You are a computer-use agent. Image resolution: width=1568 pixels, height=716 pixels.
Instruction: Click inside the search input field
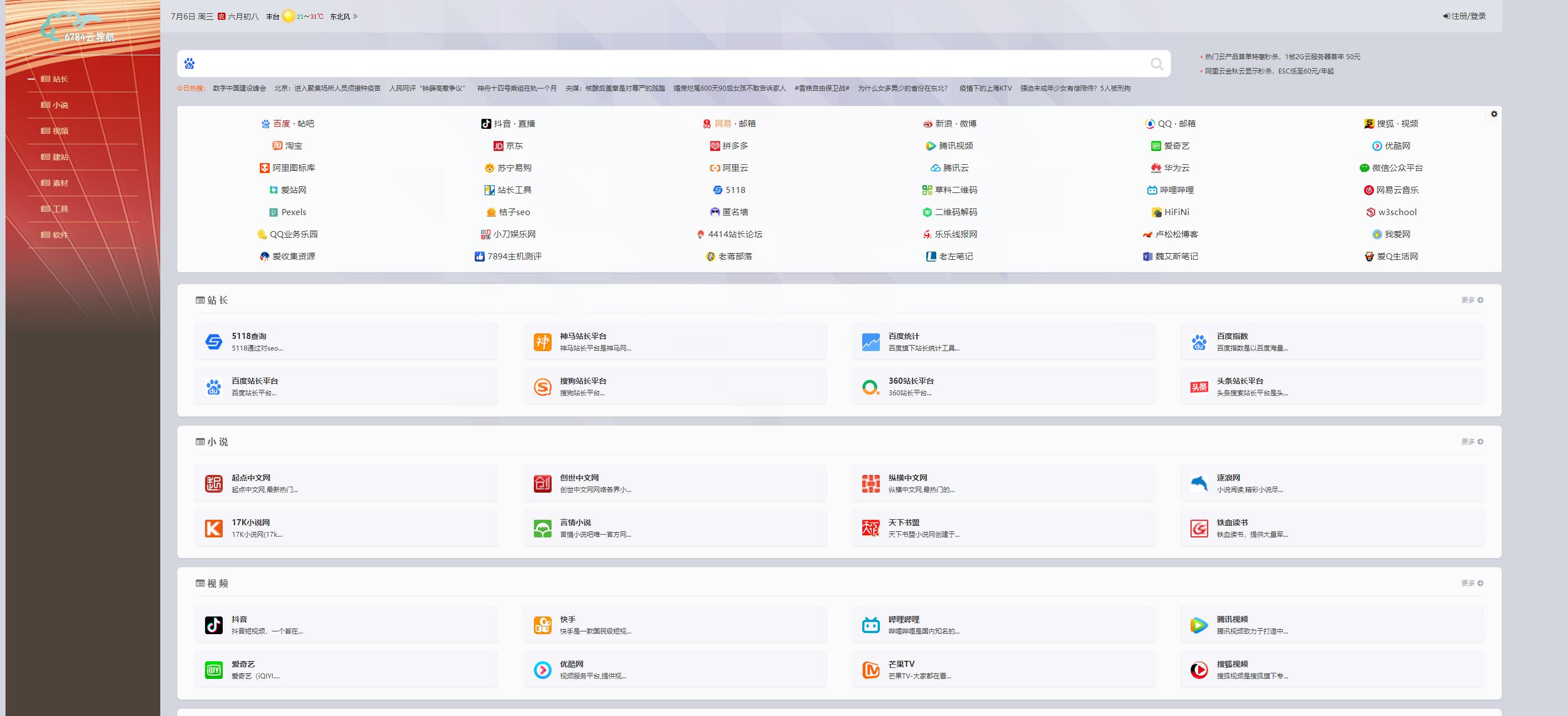(673, 64)
